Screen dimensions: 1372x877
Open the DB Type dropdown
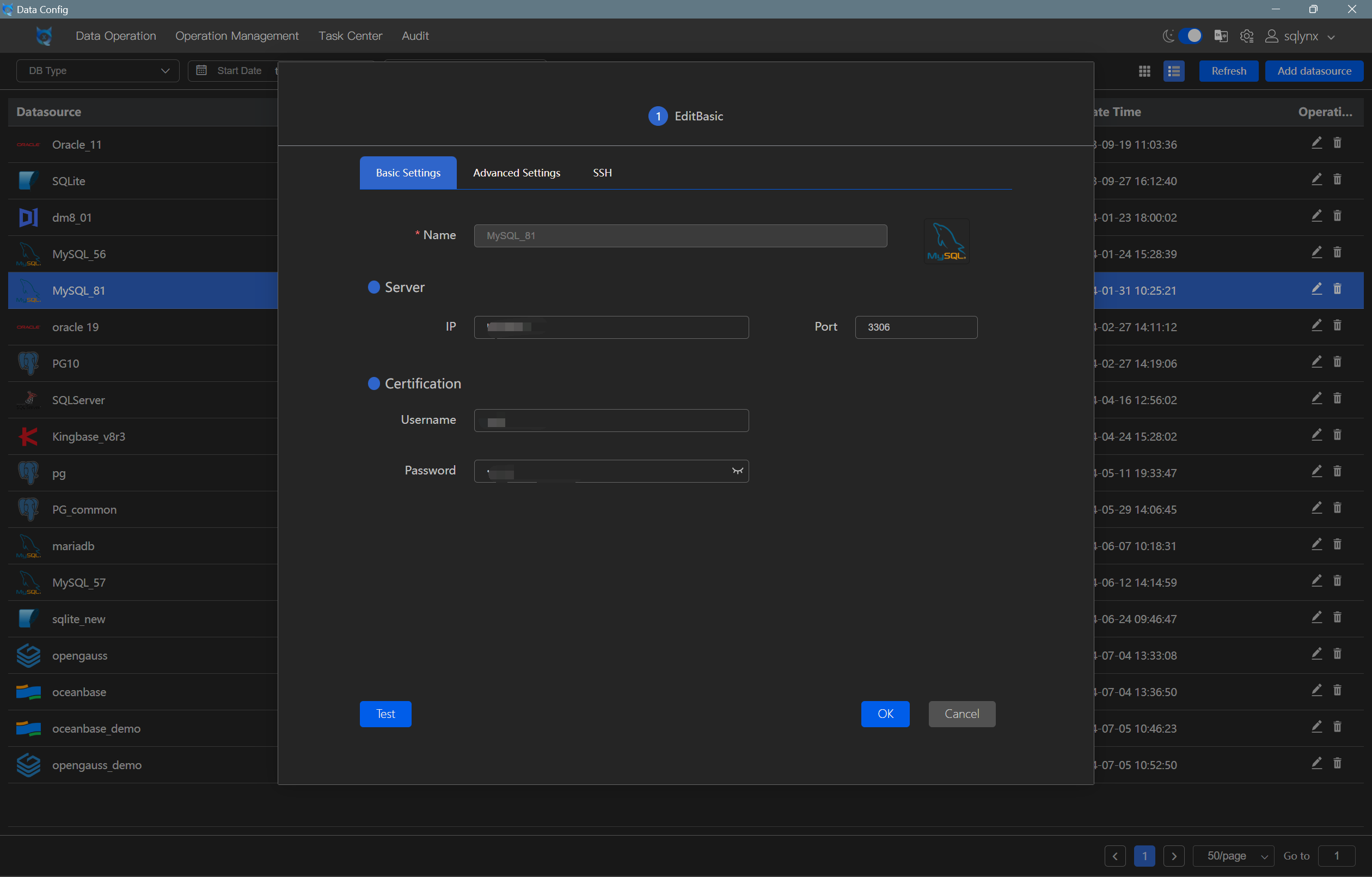97,70
